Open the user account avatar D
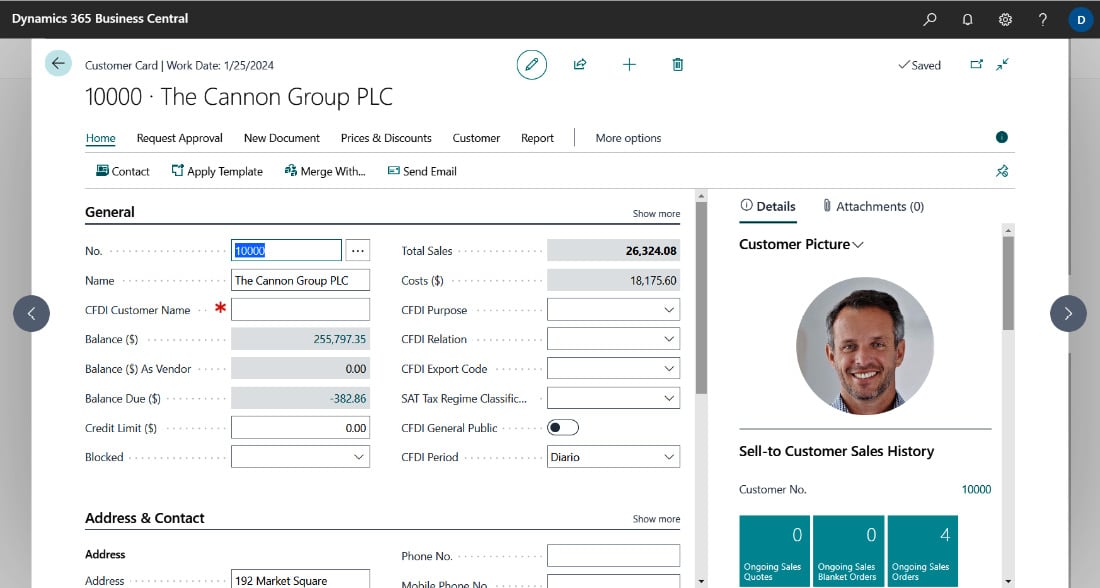 point(1080,19)
